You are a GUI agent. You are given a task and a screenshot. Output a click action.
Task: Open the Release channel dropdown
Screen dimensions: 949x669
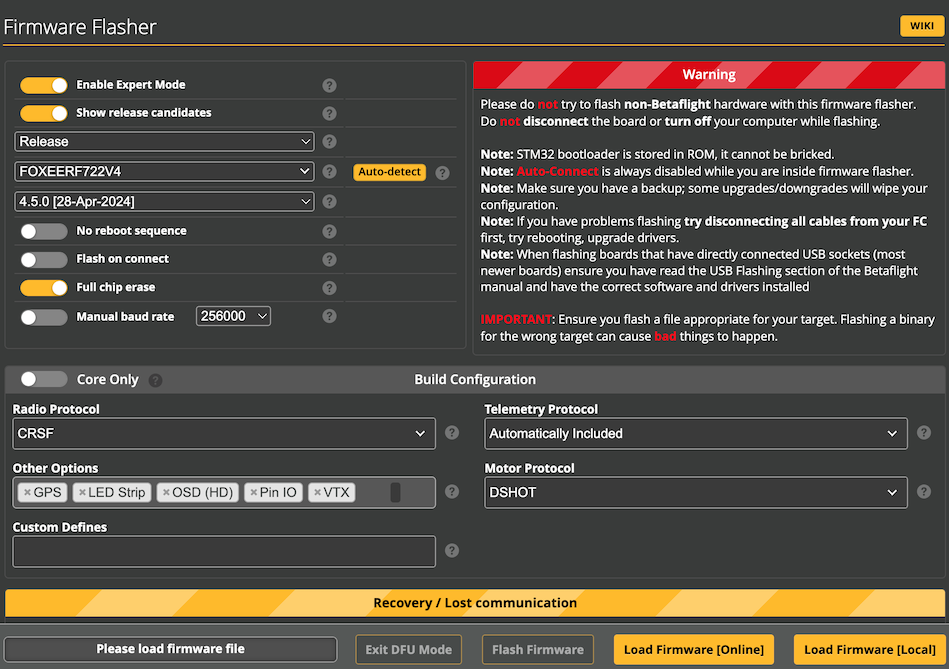point(164,142)
